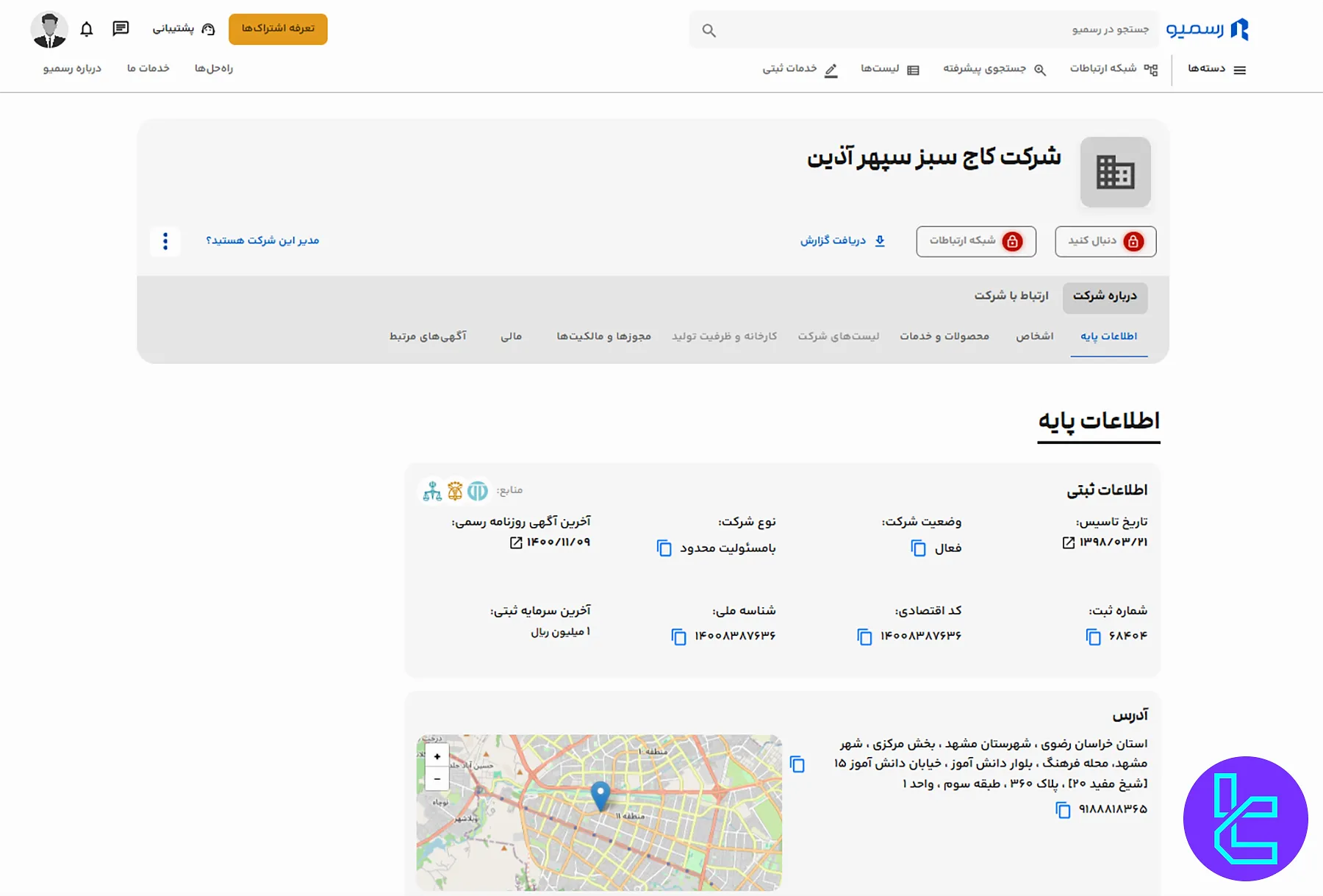Expand the three-dot options menu

click(x=165, y=241)
